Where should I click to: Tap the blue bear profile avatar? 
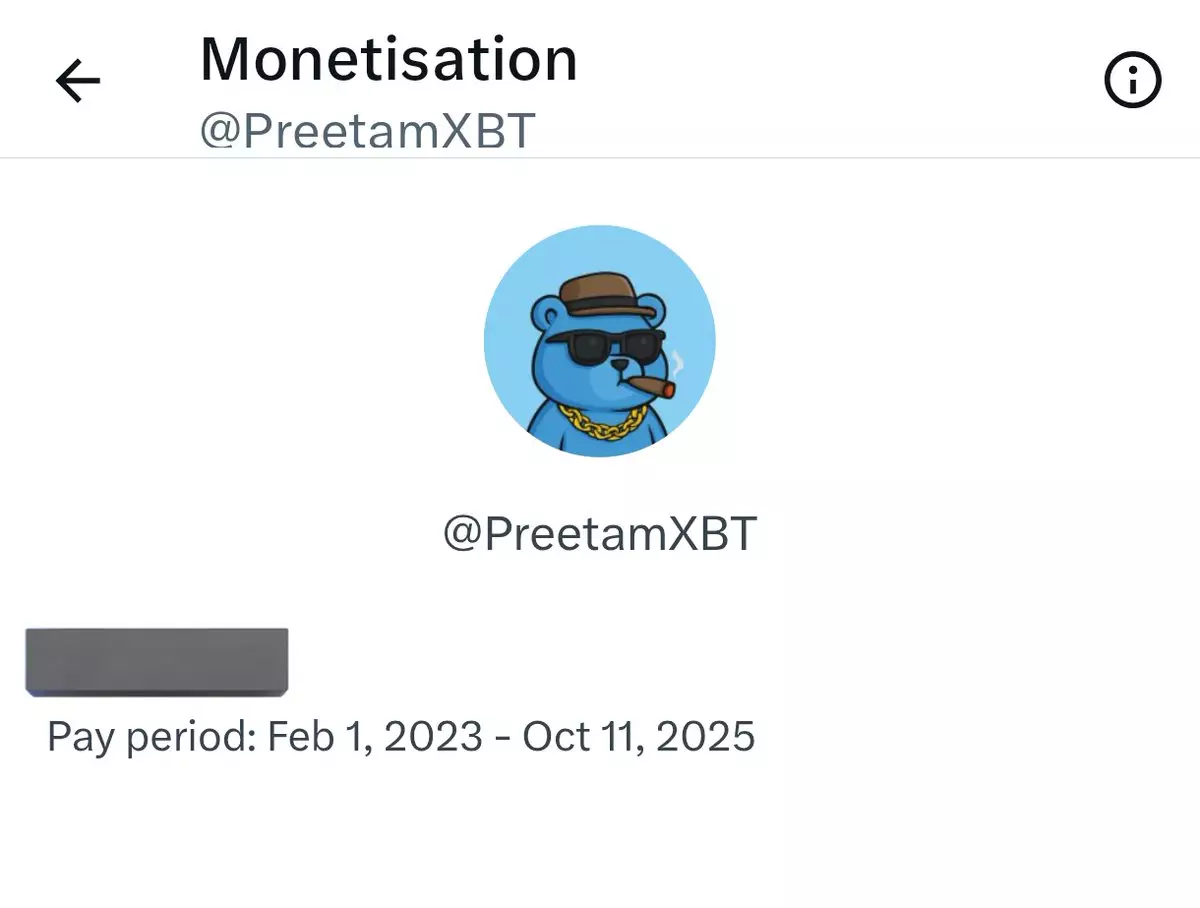(599, 341)
